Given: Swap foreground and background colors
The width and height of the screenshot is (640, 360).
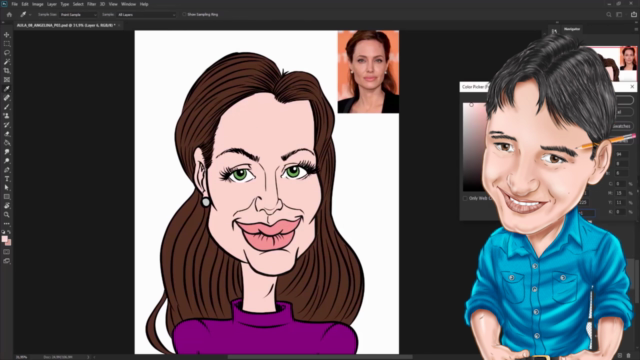Looking at the screenshot, I should tap(9, 232).
